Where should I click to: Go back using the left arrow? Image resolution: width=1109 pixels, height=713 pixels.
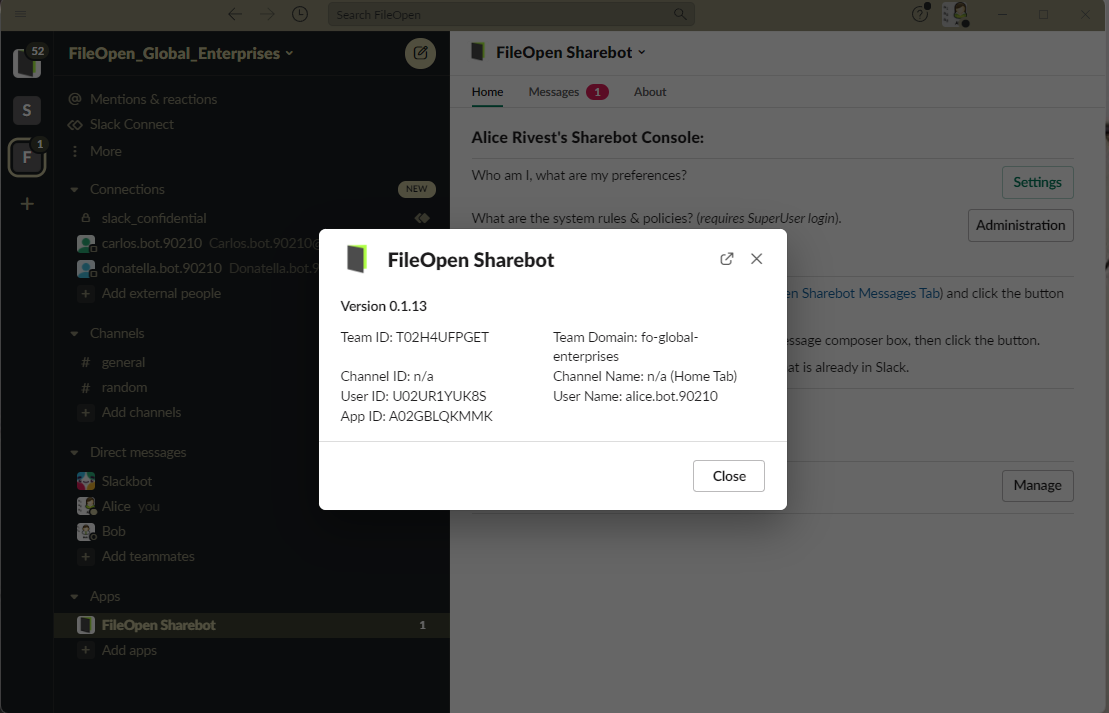(236, 14)
